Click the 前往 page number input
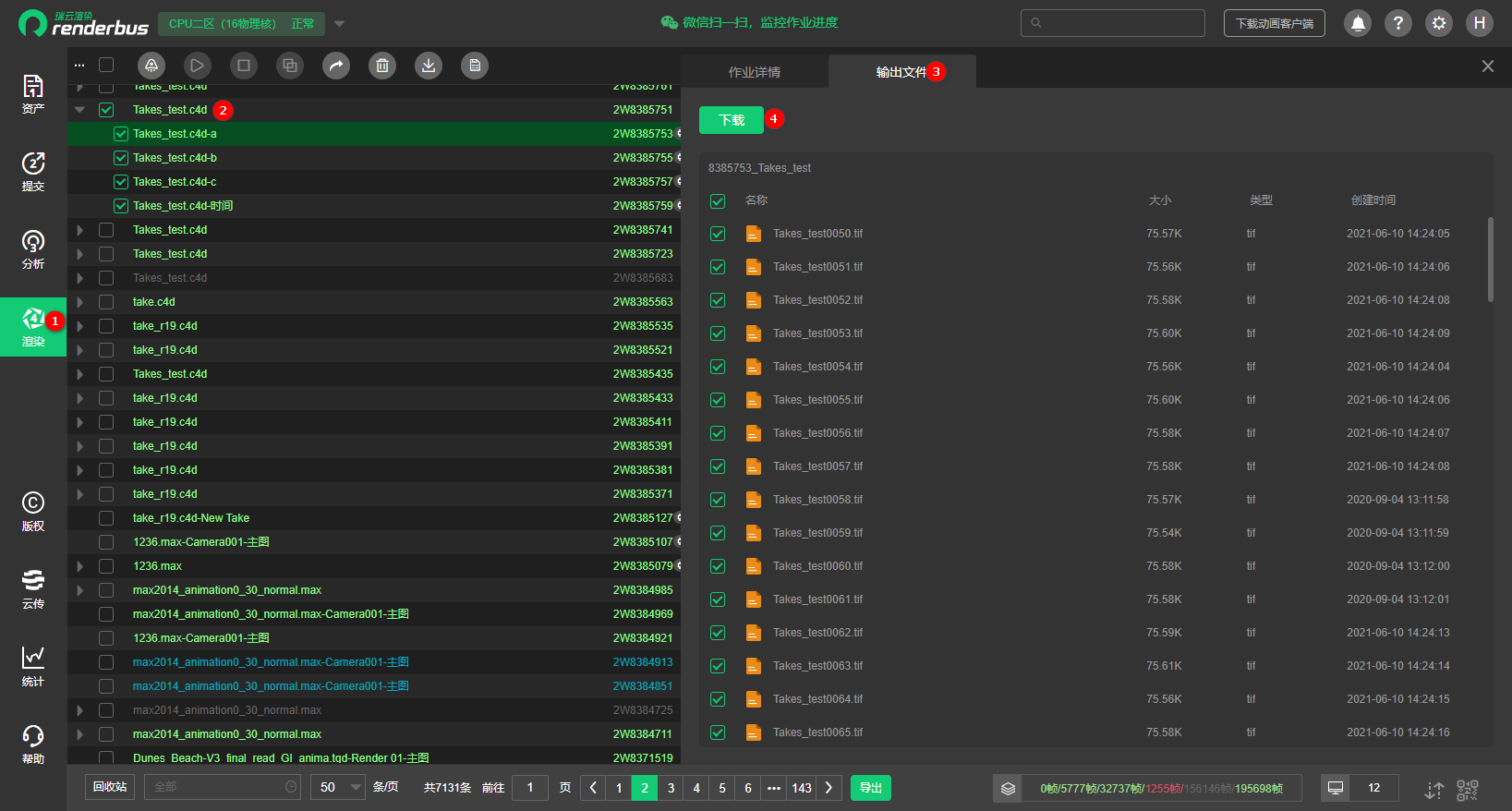This screenshot has height=811, width=1512. click(x=530, y=788)
